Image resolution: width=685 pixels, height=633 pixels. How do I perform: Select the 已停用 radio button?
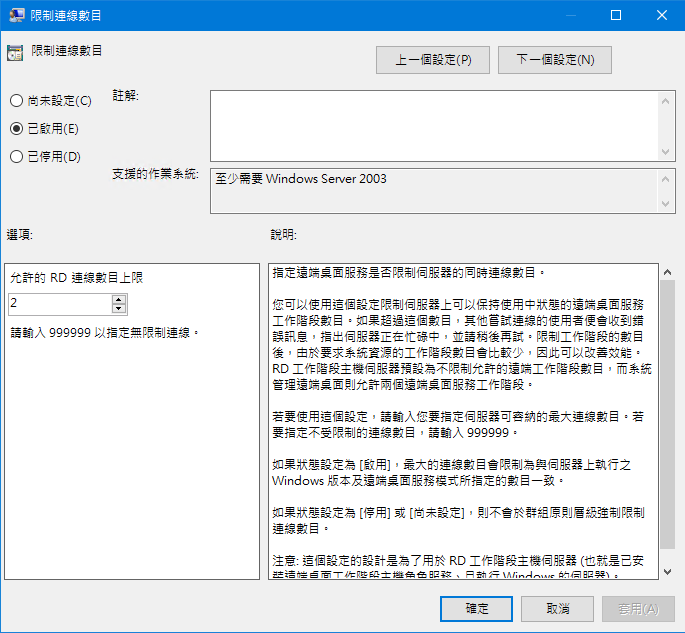point(16,156)
